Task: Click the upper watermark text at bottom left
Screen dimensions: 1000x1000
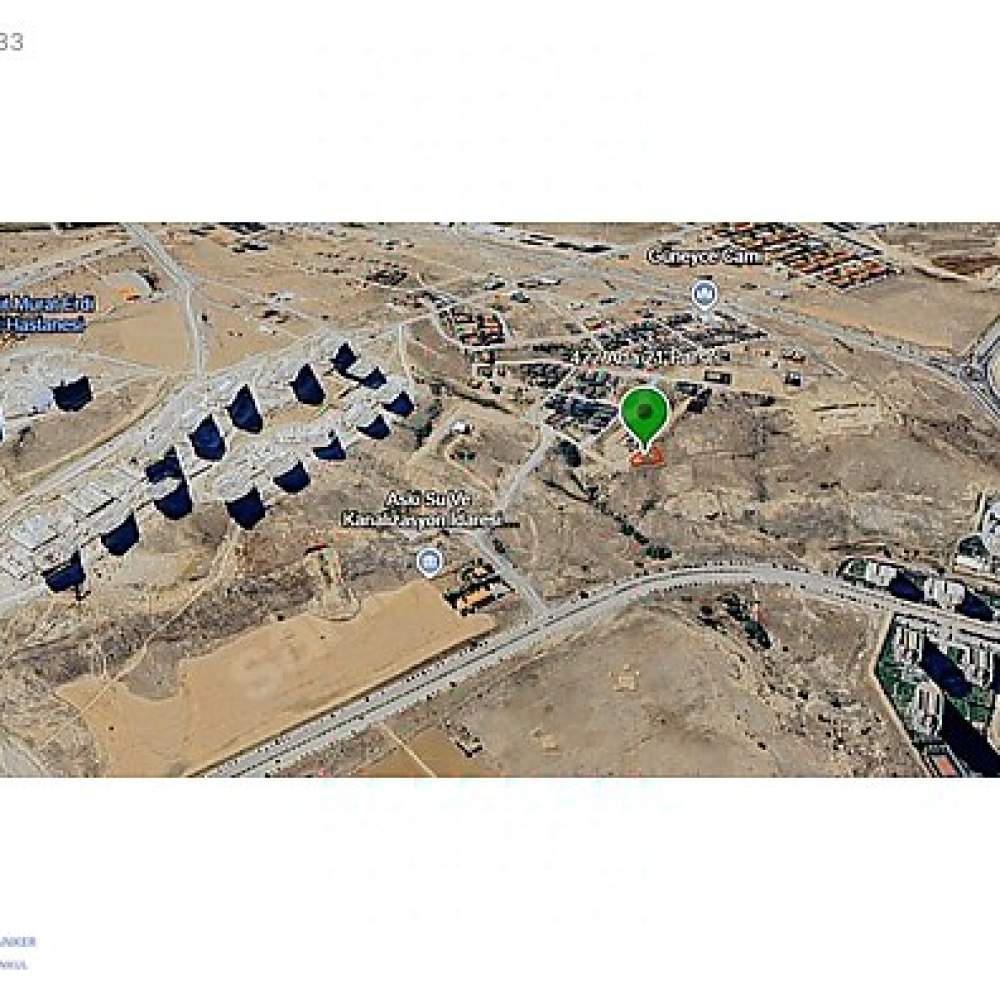Action: click(18, 941)
